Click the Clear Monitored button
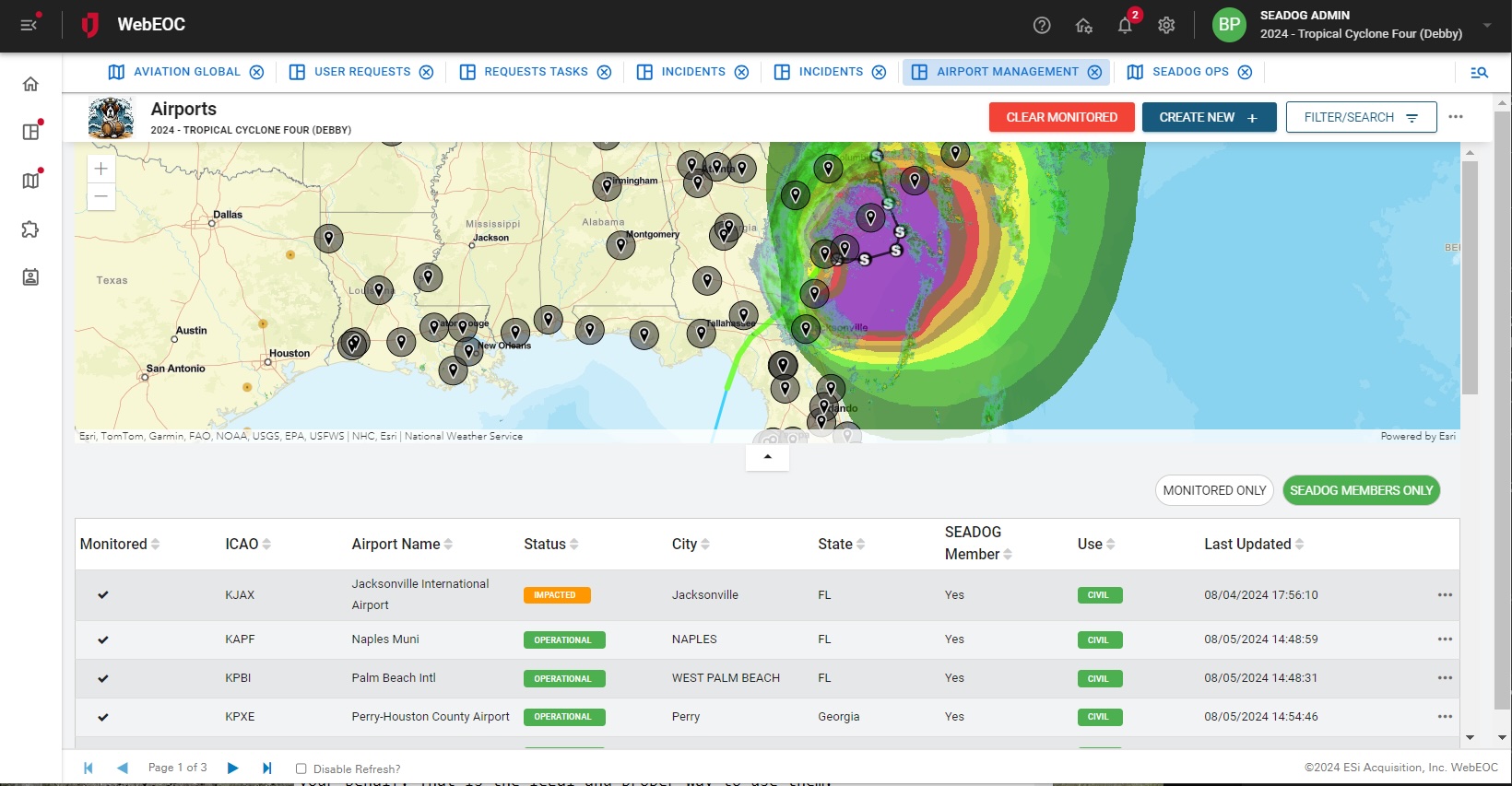Image resolution: width=1512 pixels, height=786 pixels. pos(1061,117)
